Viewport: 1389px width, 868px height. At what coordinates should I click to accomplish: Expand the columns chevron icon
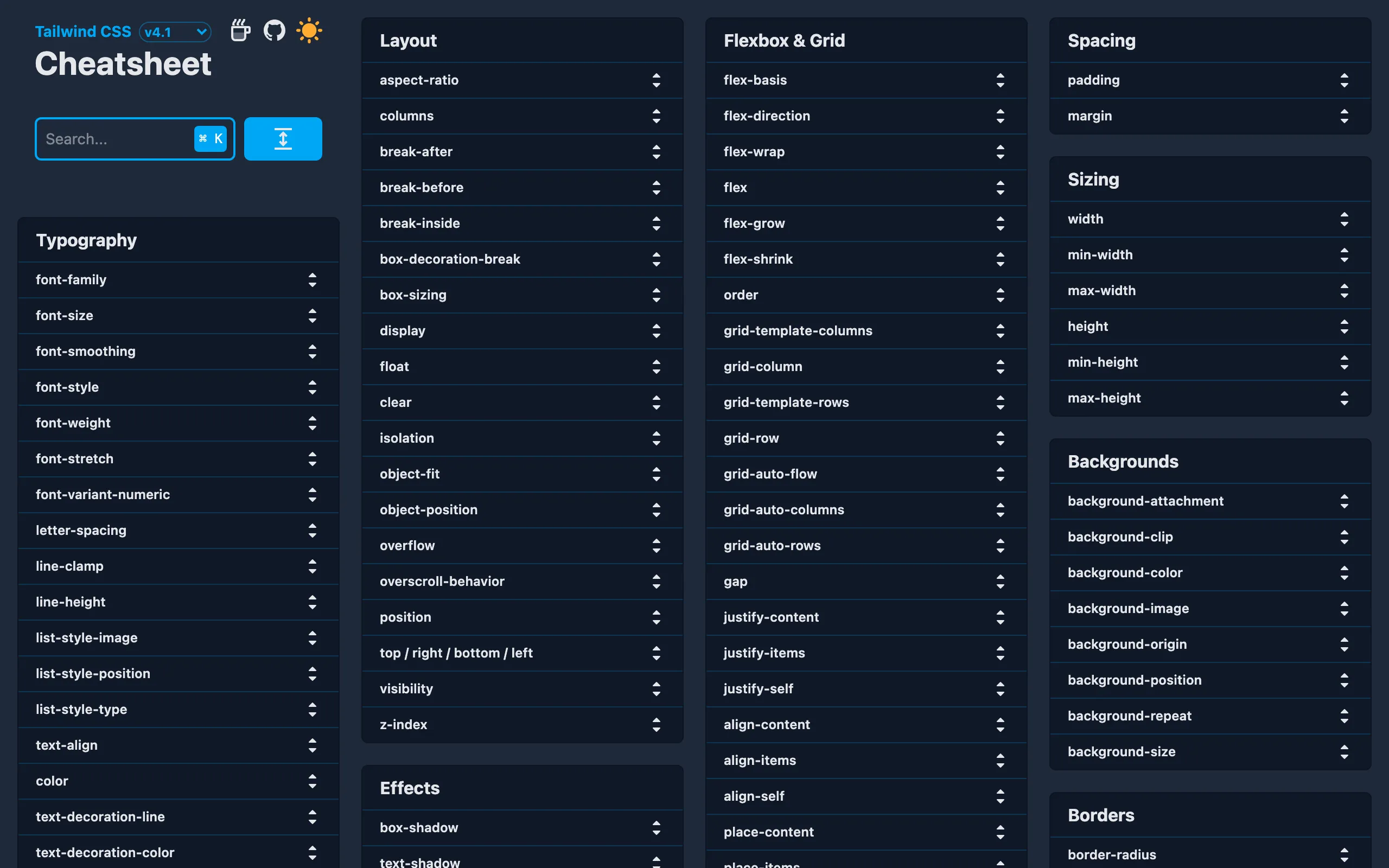(656, 116)
